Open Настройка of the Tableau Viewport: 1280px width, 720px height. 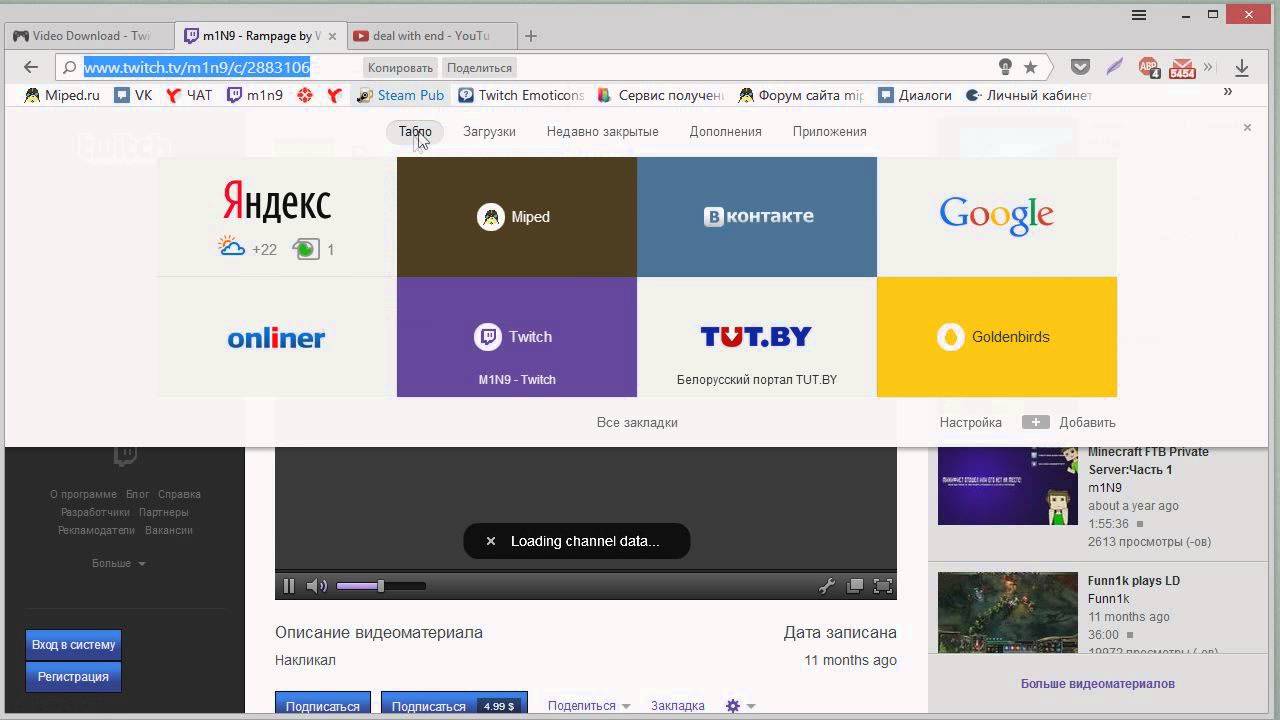970,422
